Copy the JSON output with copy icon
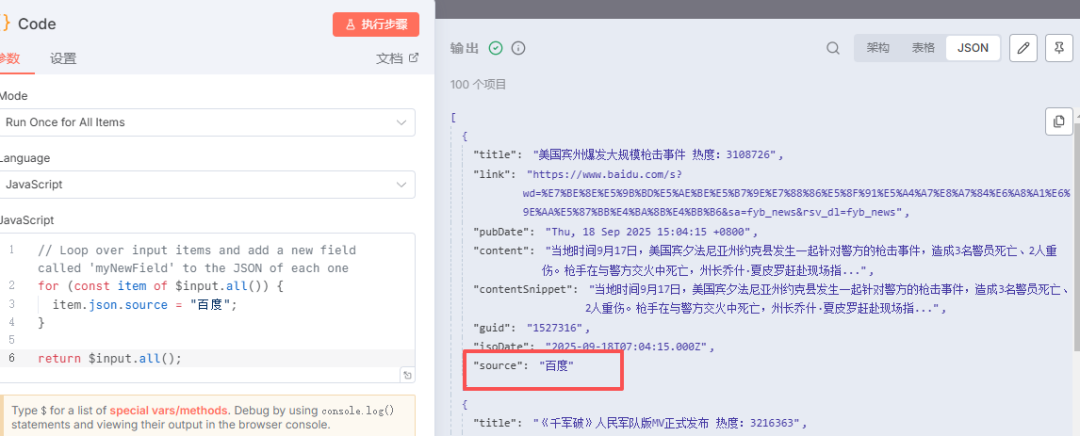Screen dimensions: 1080x436 tap(1058, 122)
